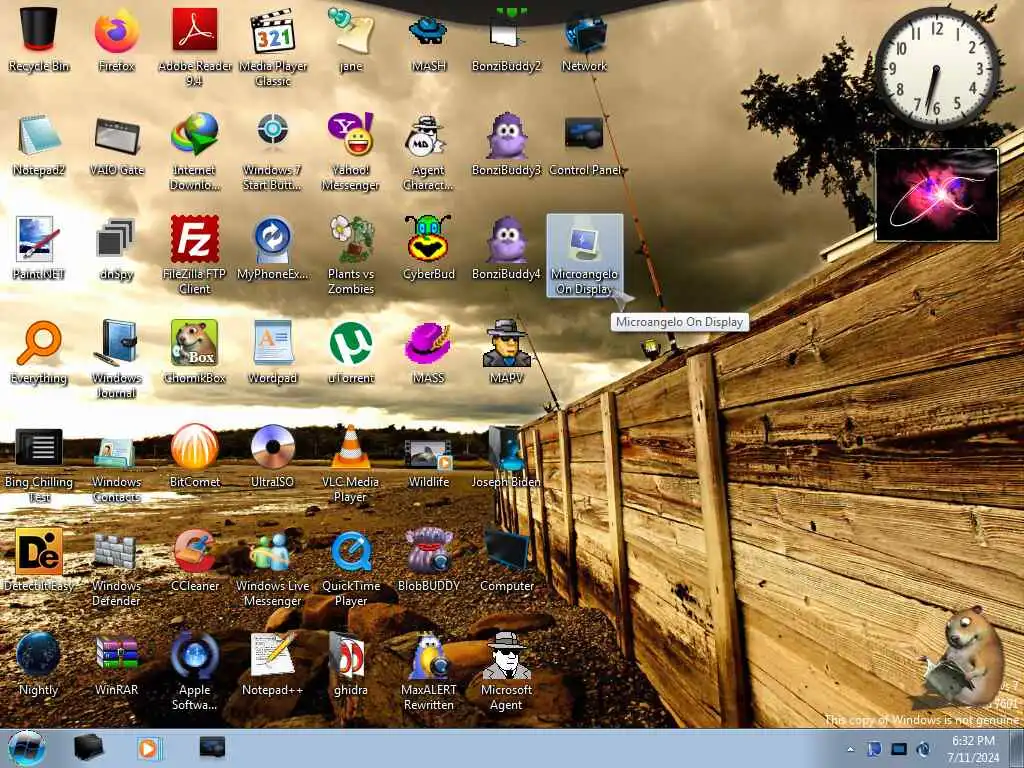Image resolution: width=1024 pixels, height=768 pixels.
Task: Click the BlobBUDDY icon
Action: tap(428, 560)
